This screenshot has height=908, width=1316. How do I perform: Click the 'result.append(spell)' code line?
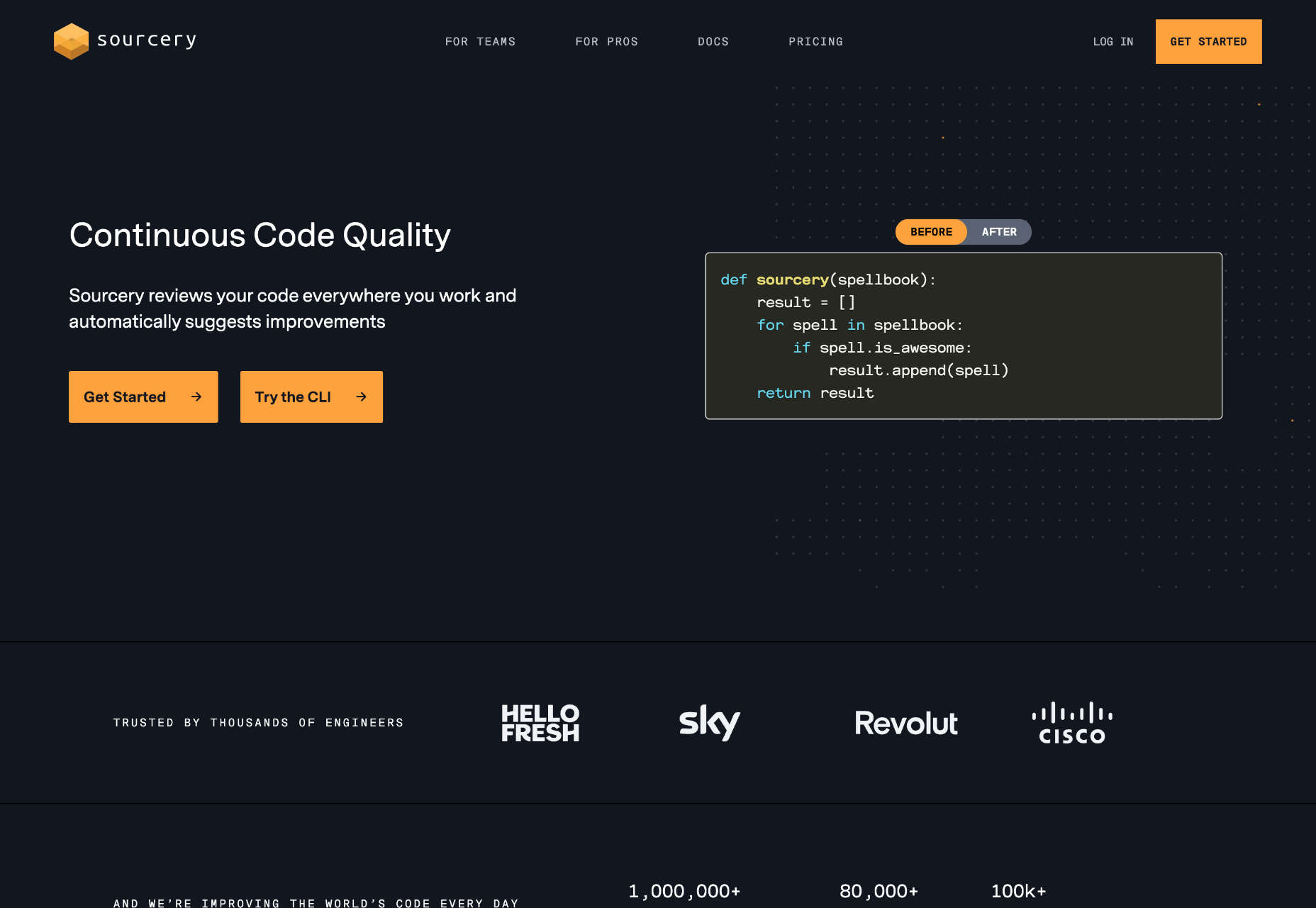tap(919, 370)
